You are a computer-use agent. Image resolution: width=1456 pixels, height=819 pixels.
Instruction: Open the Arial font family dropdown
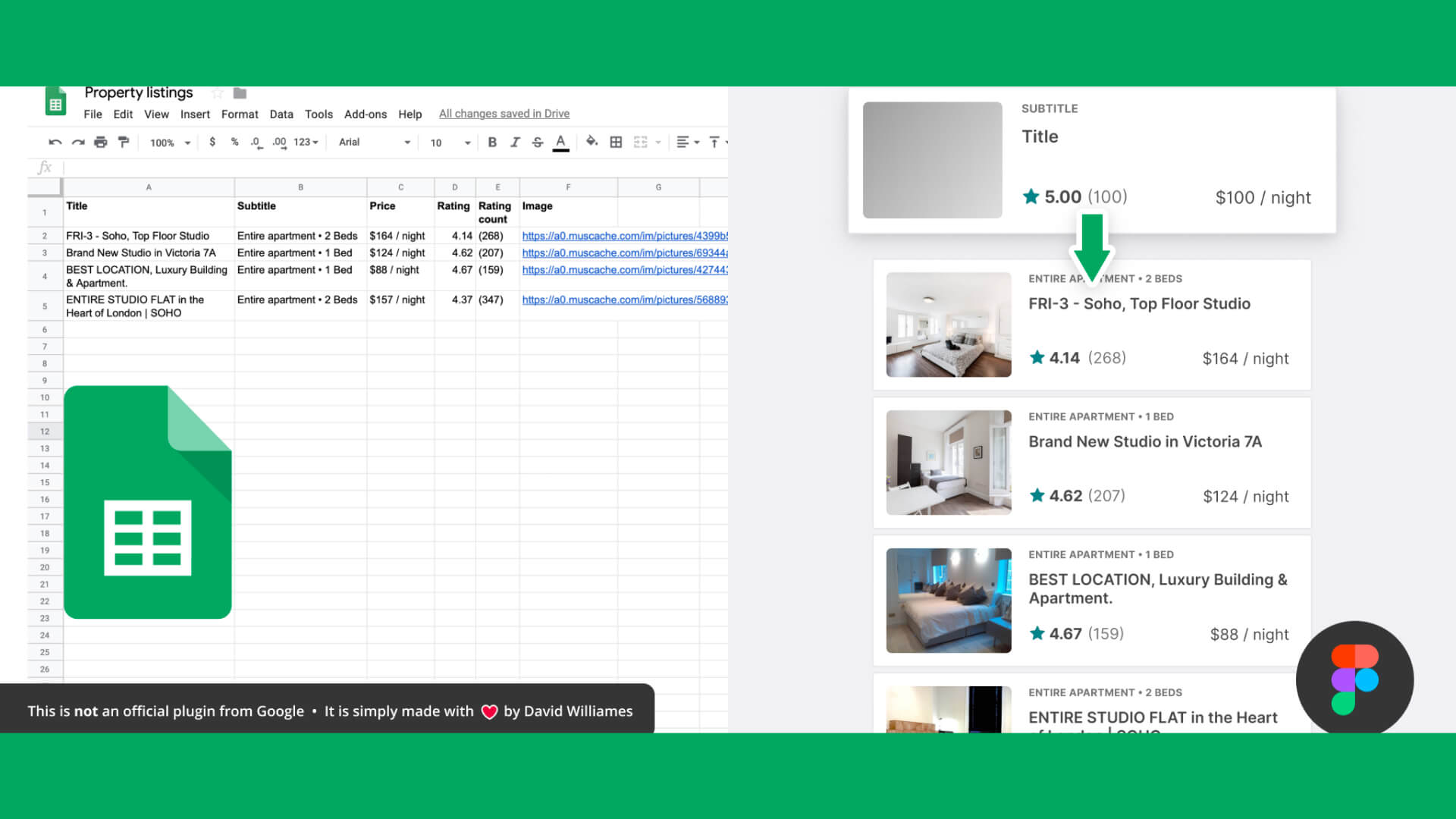coord(375,142)
